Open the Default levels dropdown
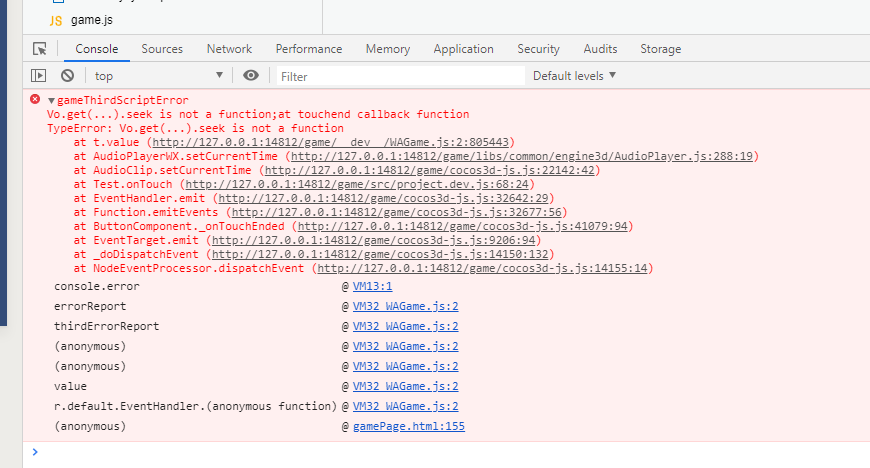Image resolution: width=870 pixels, height=468 pixels. point(574,75)
